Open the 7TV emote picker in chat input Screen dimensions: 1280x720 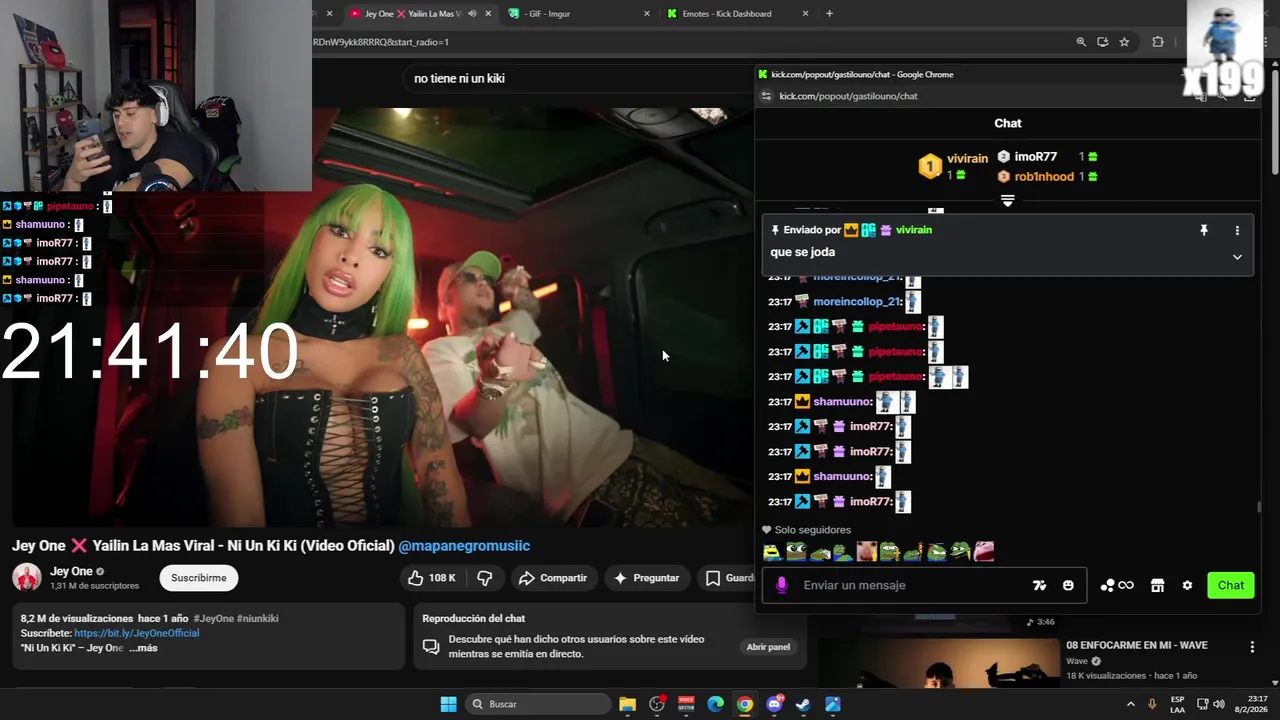point(1039,585)
